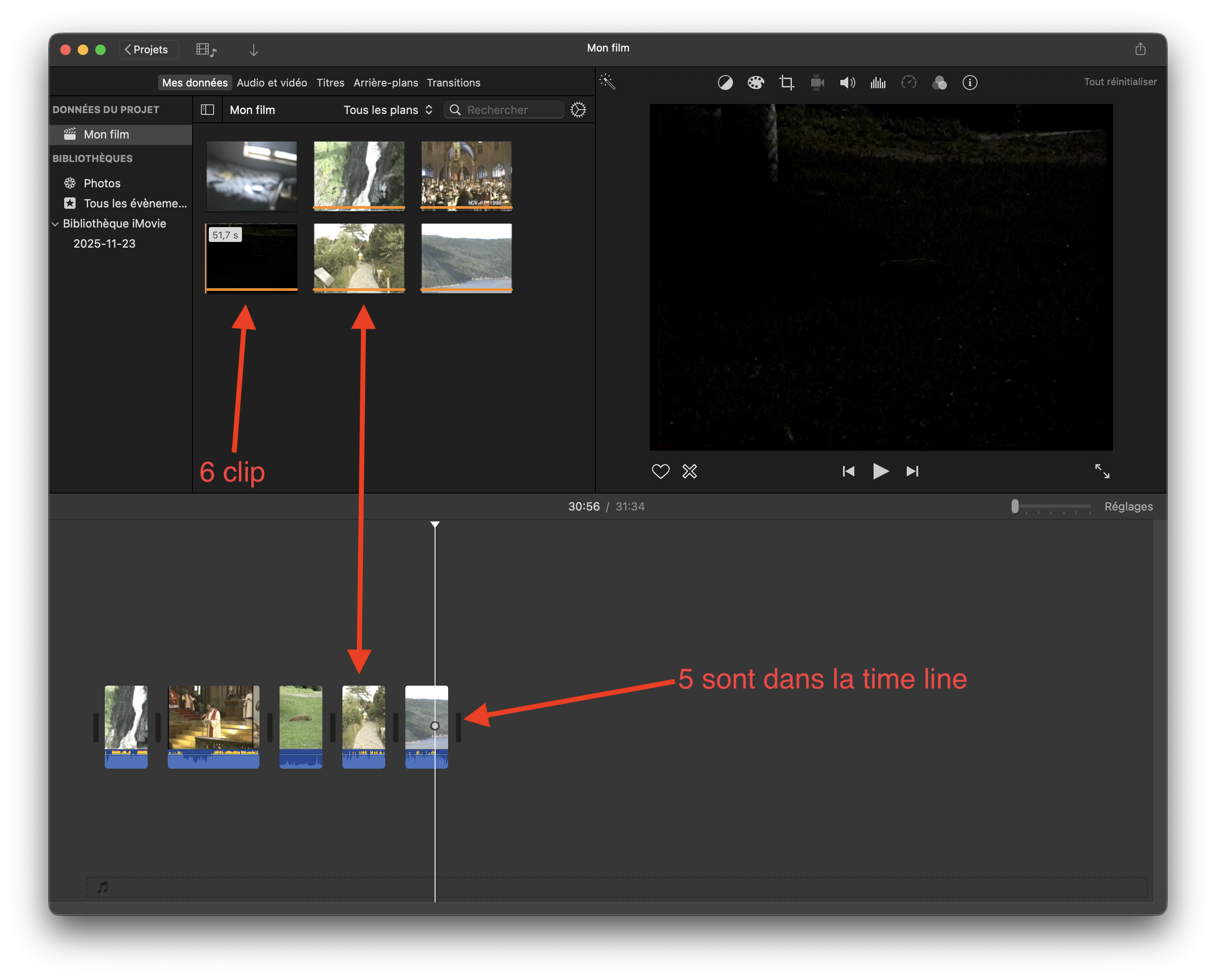Mark clip as favorite with heart
The width and height of the screenshot is (1216, 980).
pos(660,471)
